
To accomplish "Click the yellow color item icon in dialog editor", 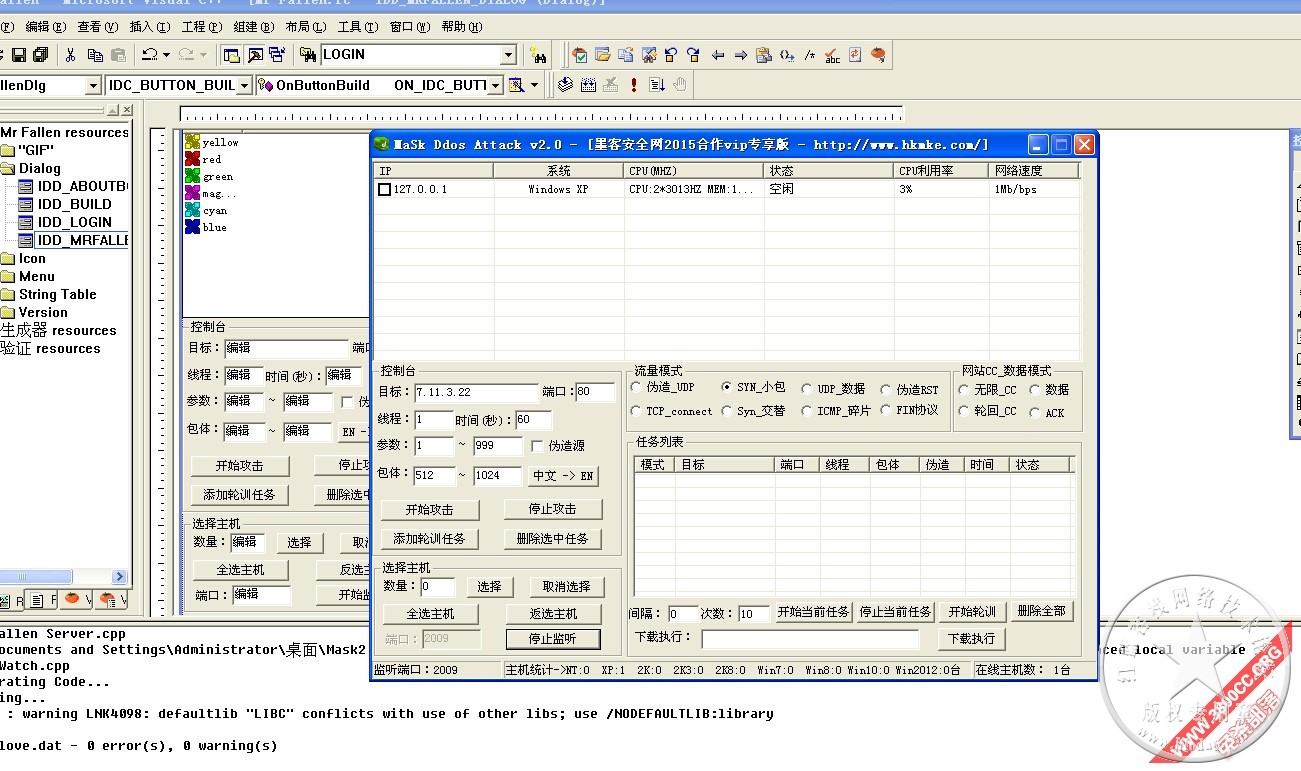I will point(193,142).
